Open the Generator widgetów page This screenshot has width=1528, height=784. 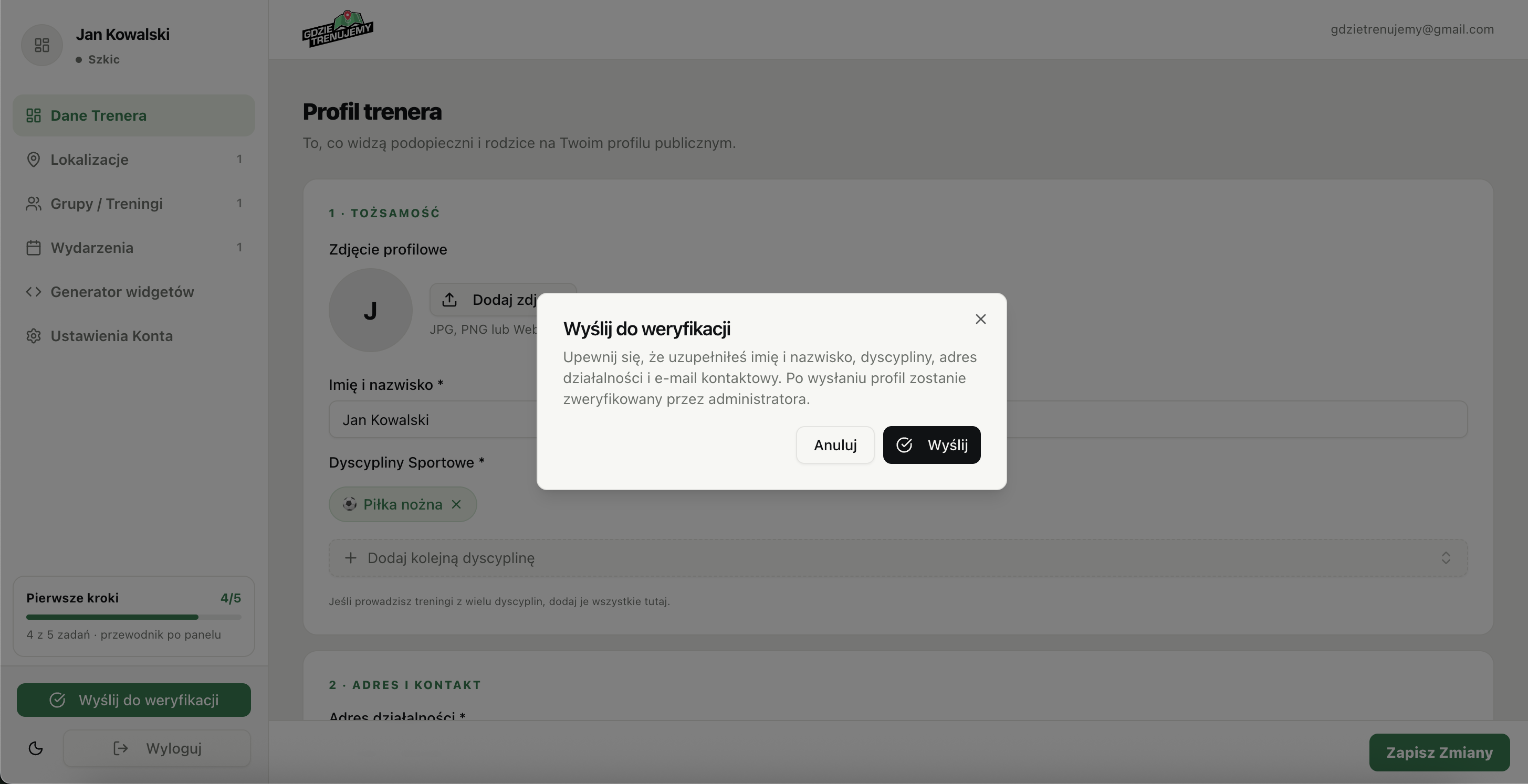pos(134,292)
